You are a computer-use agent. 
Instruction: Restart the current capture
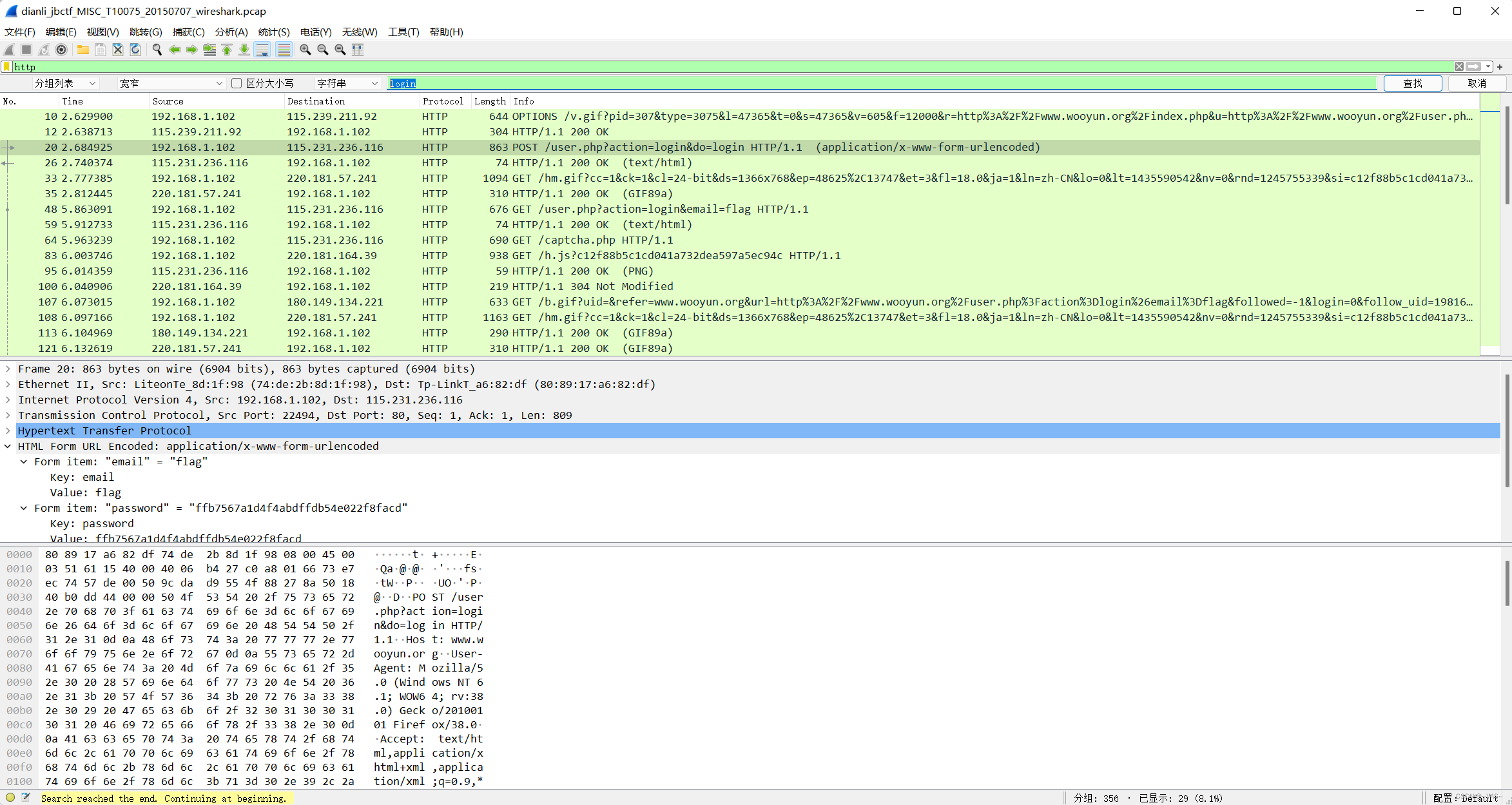44,50
